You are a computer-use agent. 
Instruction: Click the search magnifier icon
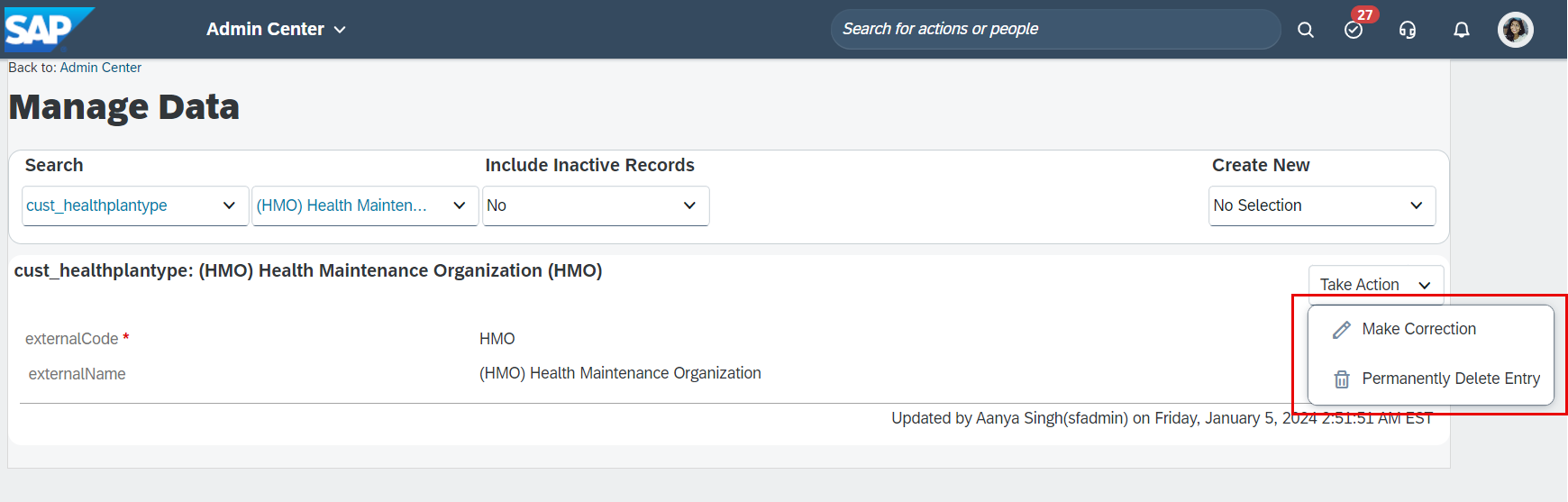[x=1305, y=30]
